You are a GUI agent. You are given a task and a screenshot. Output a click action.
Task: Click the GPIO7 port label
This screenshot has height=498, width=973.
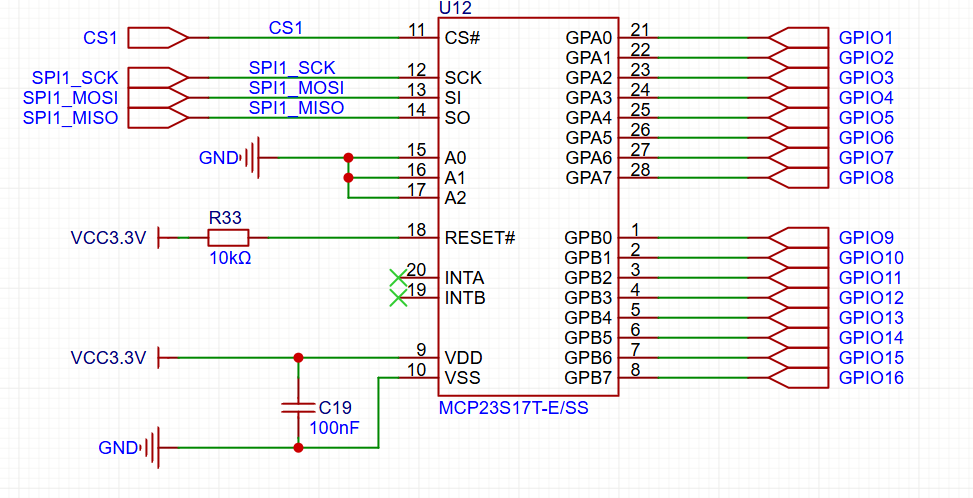point(866,158)
